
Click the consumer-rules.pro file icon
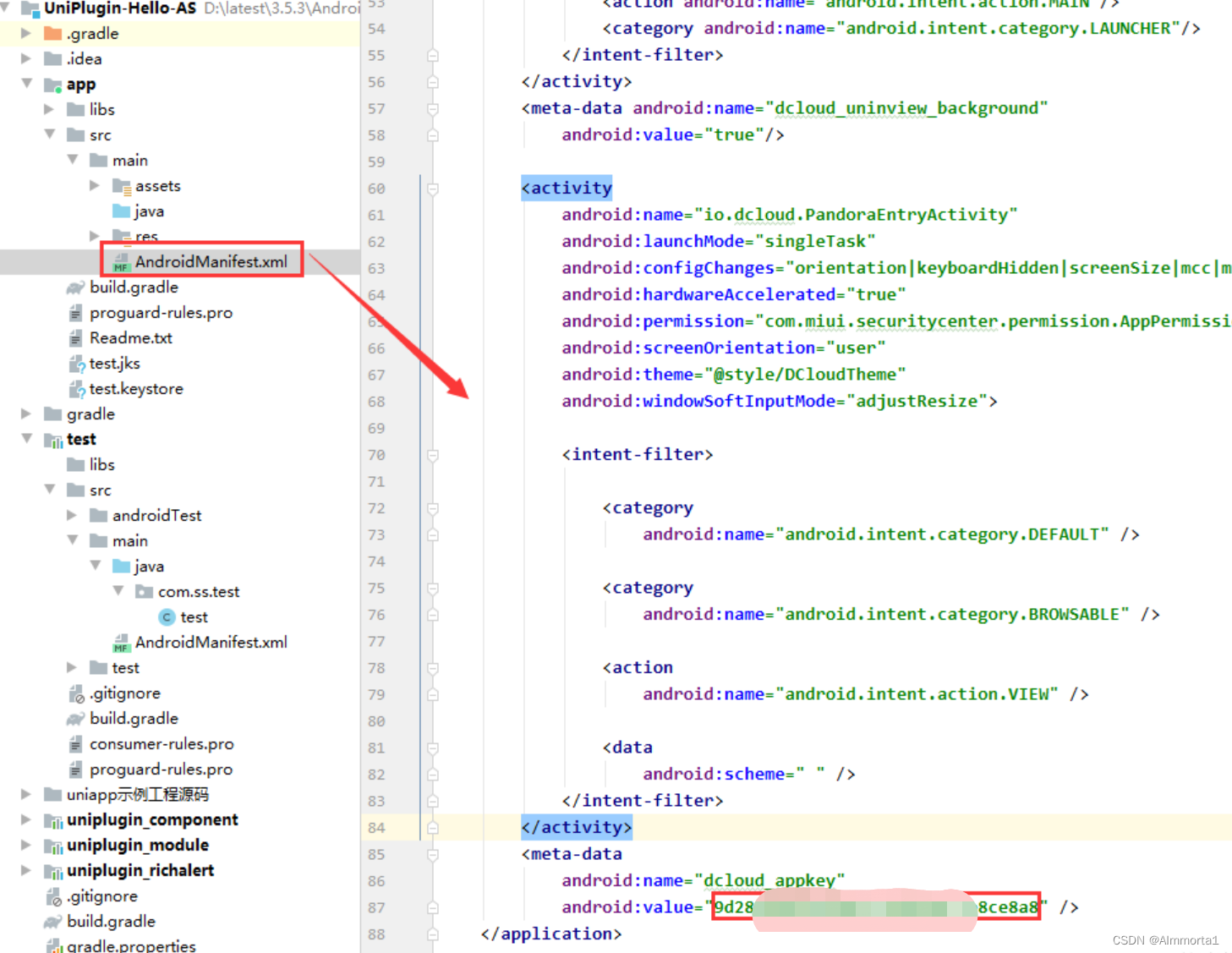tap(76, 744)
